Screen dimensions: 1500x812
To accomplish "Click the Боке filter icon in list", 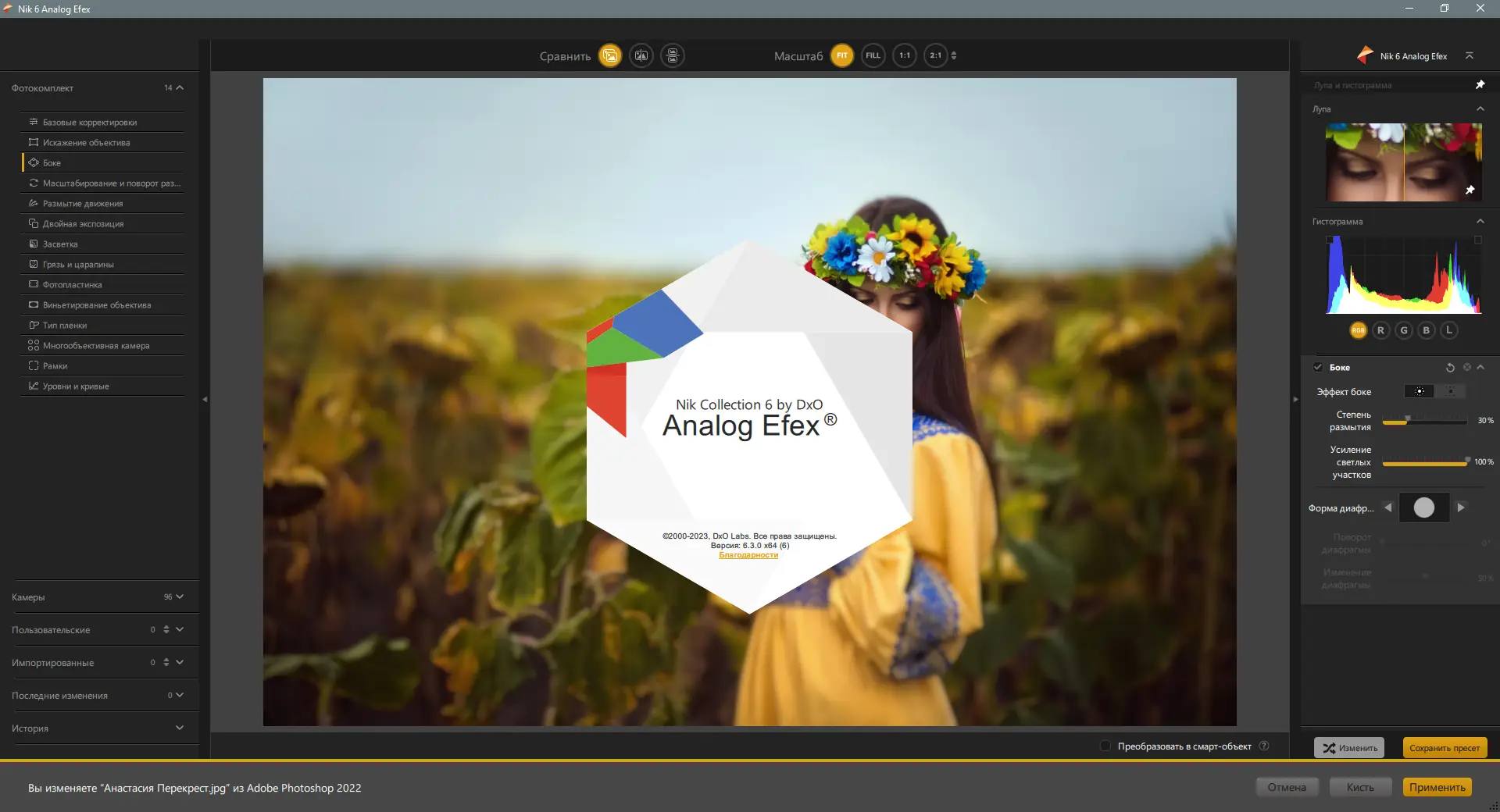I will coord(34,162).
